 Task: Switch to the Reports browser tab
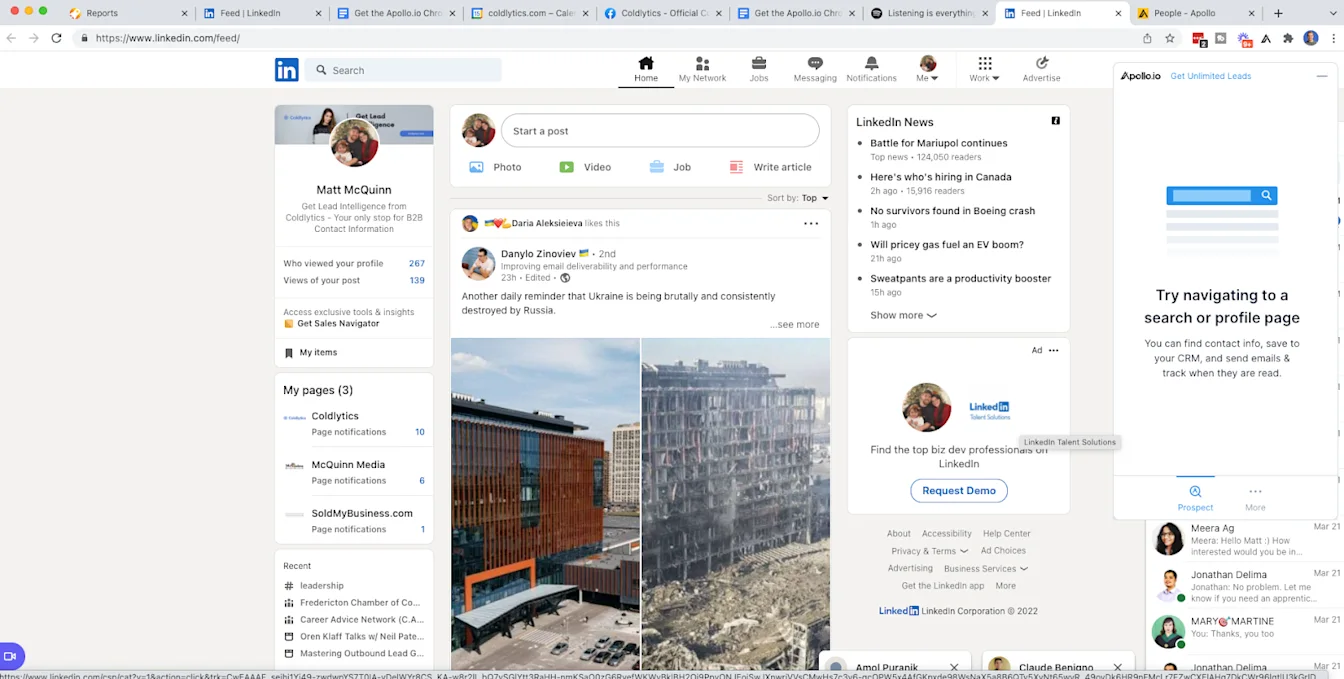[x=127, y=13]
